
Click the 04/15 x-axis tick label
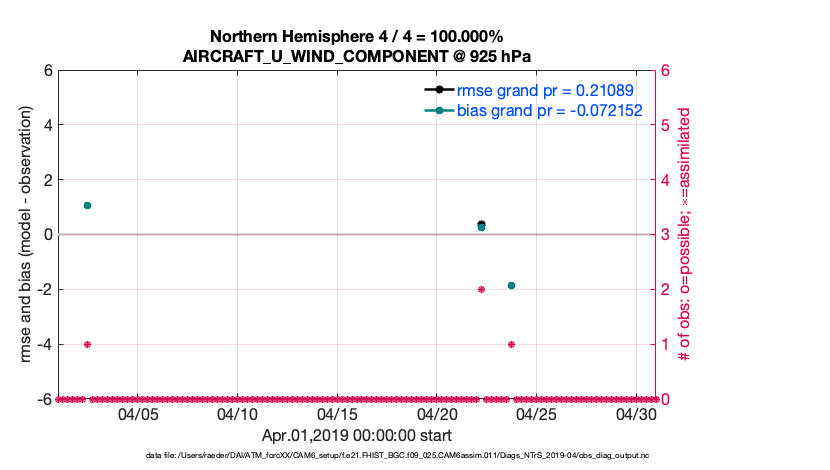click(x=338, y=414)
